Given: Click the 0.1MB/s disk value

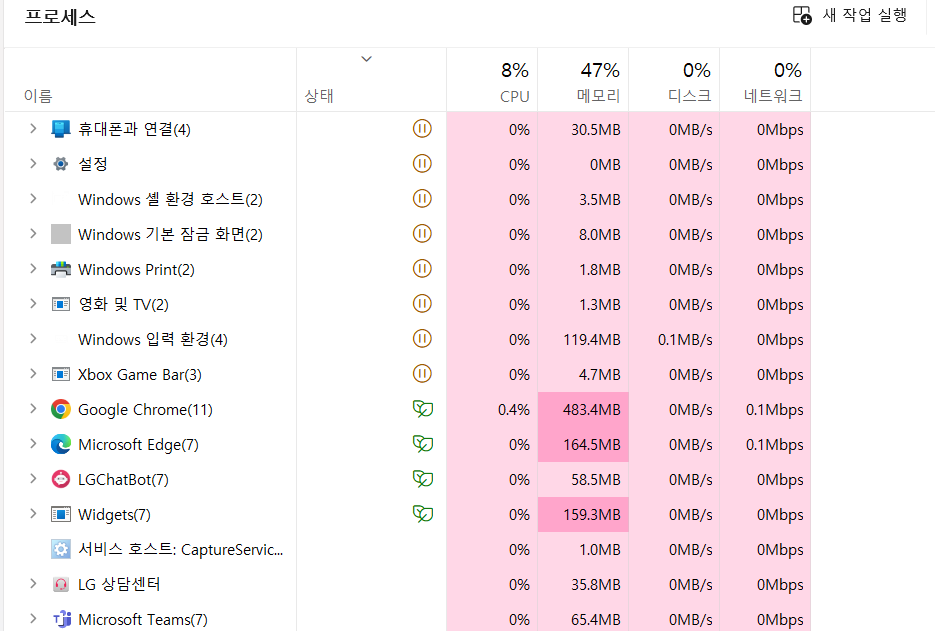Looking at the screenshot, I should [x=685, y=339].
